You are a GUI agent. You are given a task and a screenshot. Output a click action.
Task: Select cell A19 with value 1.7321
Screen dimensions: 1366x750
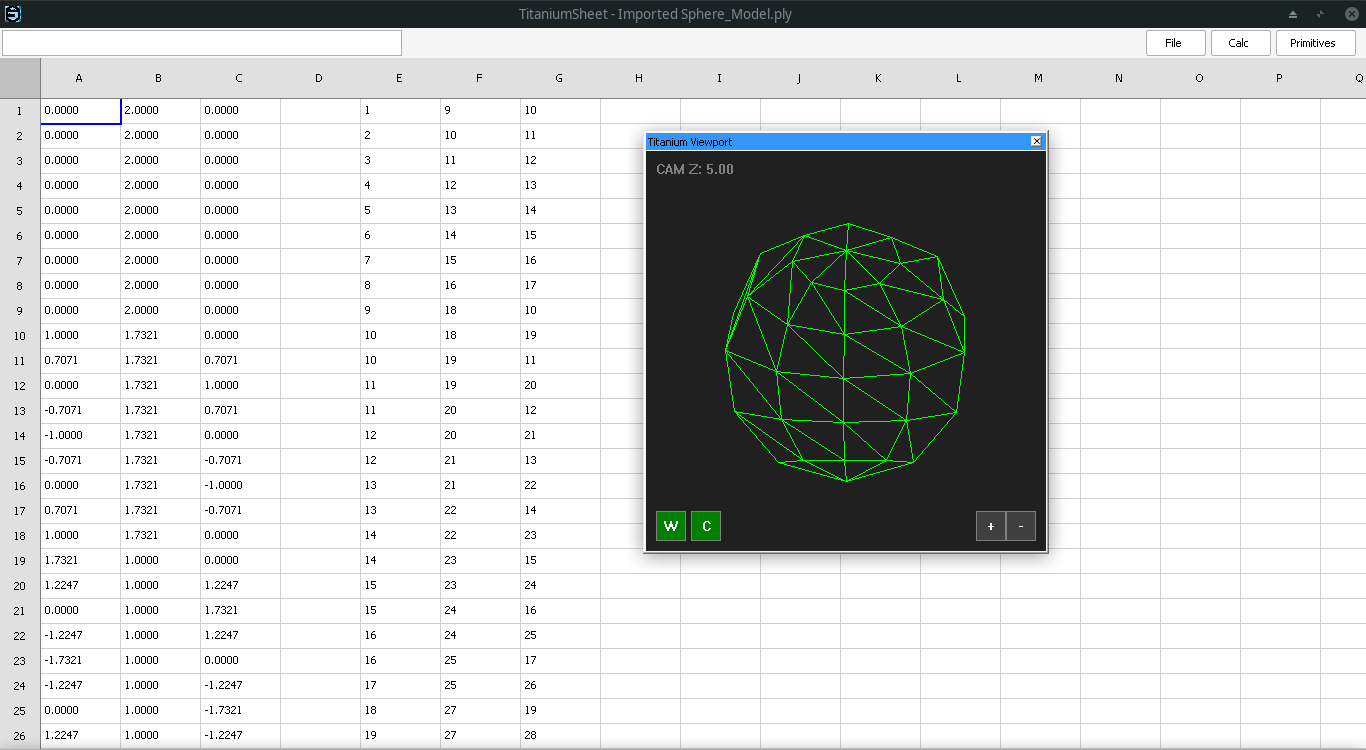pos(80,561)
